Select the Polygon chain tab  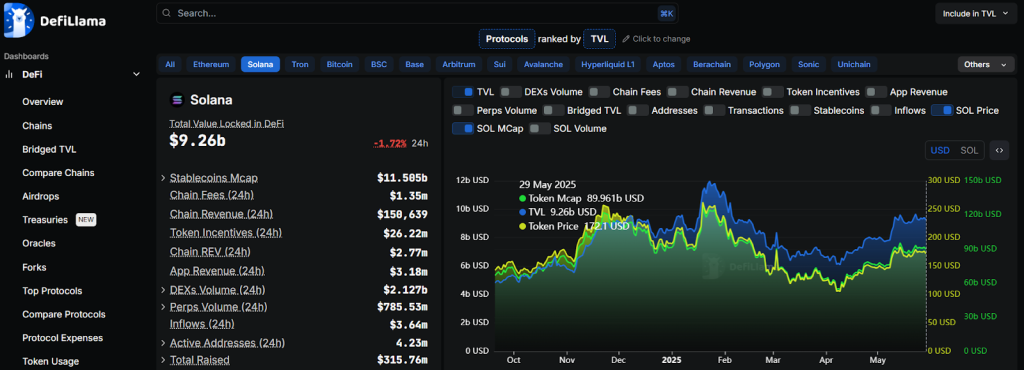click(x=764, y=64)
